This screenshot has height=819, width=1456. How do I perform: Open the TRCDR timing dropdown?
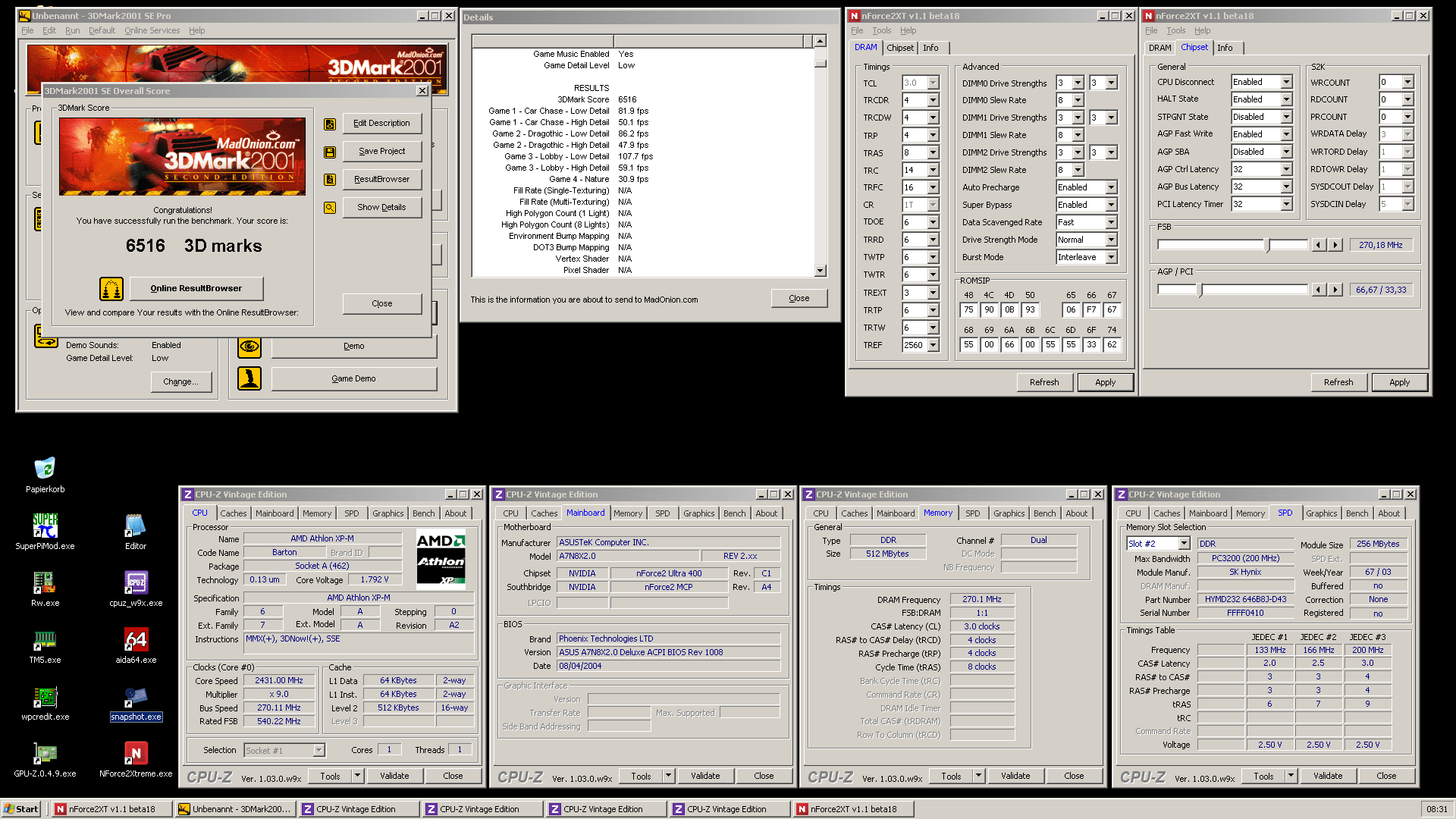coord(933,100)
